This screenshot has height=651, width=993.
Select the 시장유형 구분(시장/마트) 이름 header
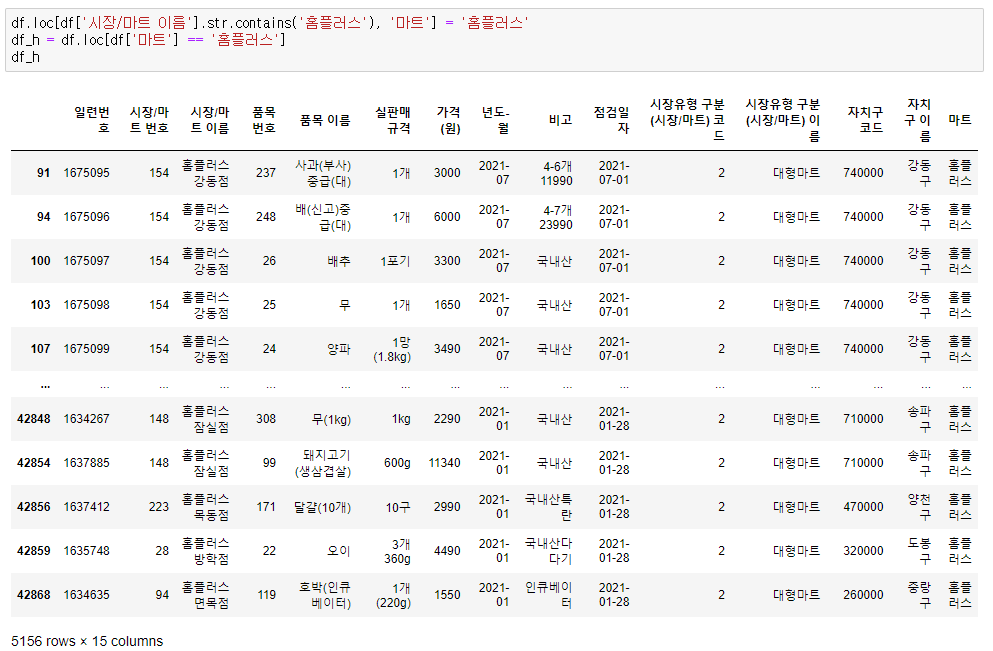click(783, 120)
